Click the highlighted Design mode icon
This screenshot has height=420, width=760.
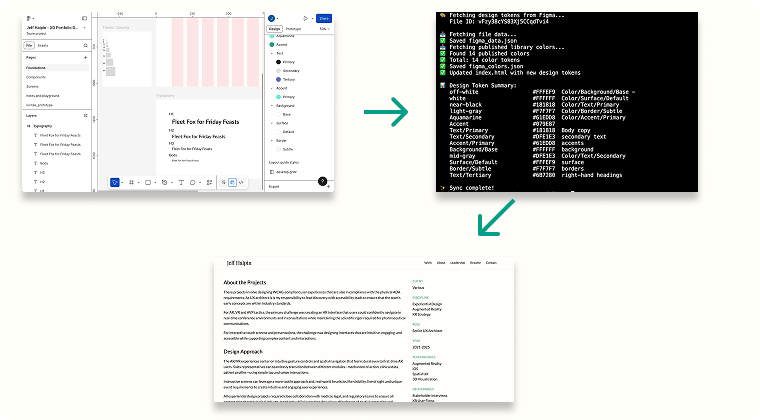click(233, 183)
